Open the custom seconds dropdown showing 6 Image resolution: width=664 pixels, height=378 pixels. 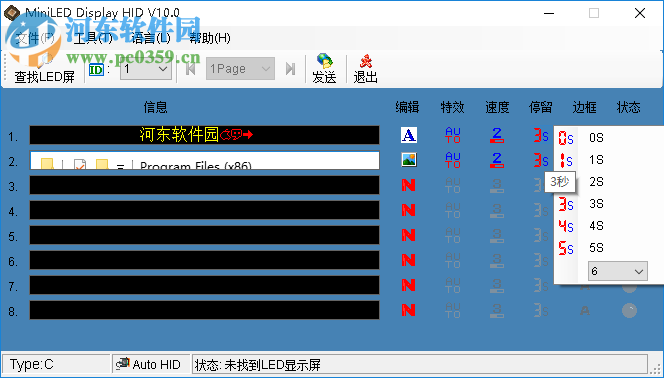point(617,271)
